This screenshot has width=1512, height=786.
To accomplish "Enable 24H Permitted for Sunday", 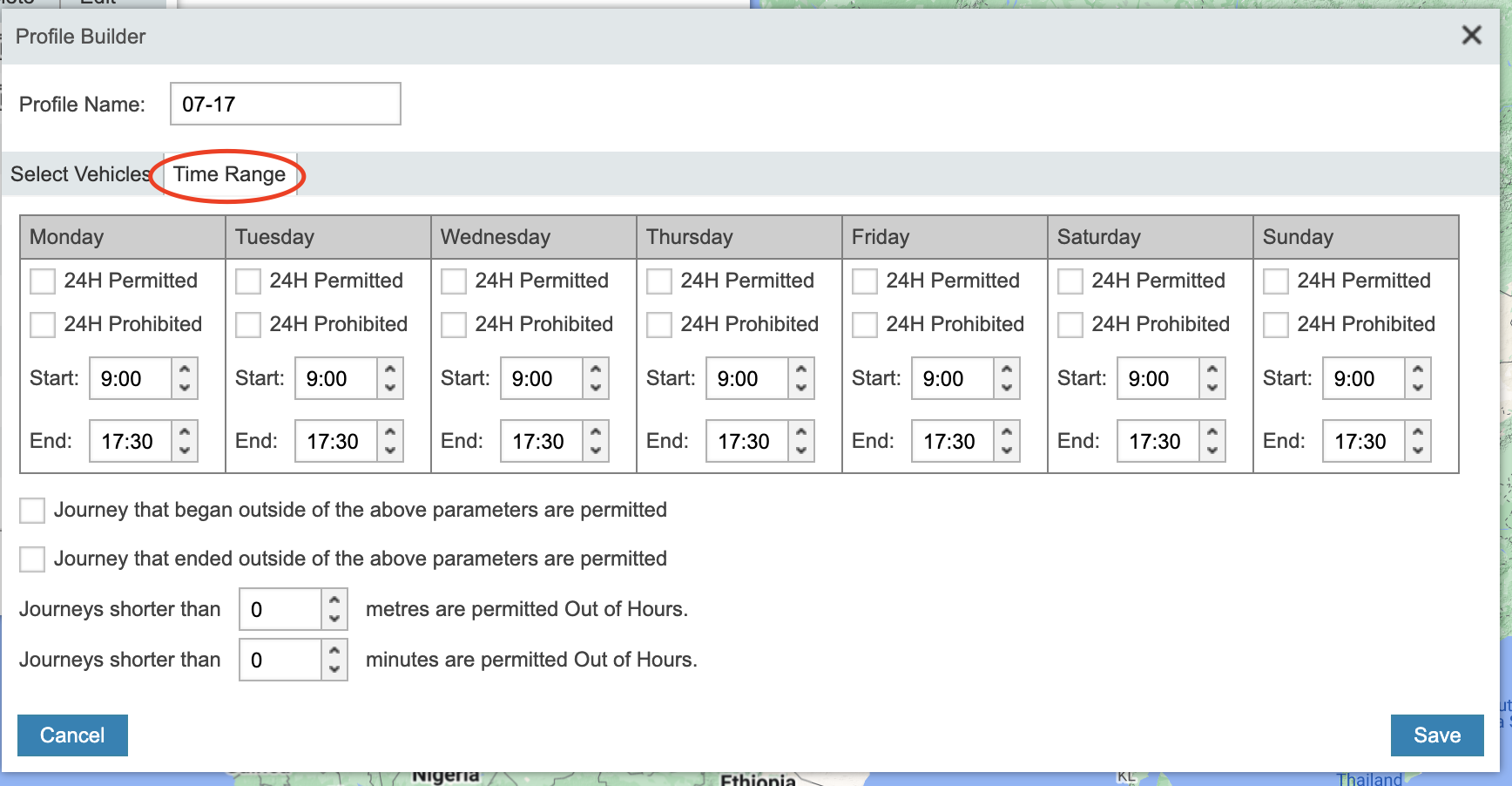I will (1276, 281).
